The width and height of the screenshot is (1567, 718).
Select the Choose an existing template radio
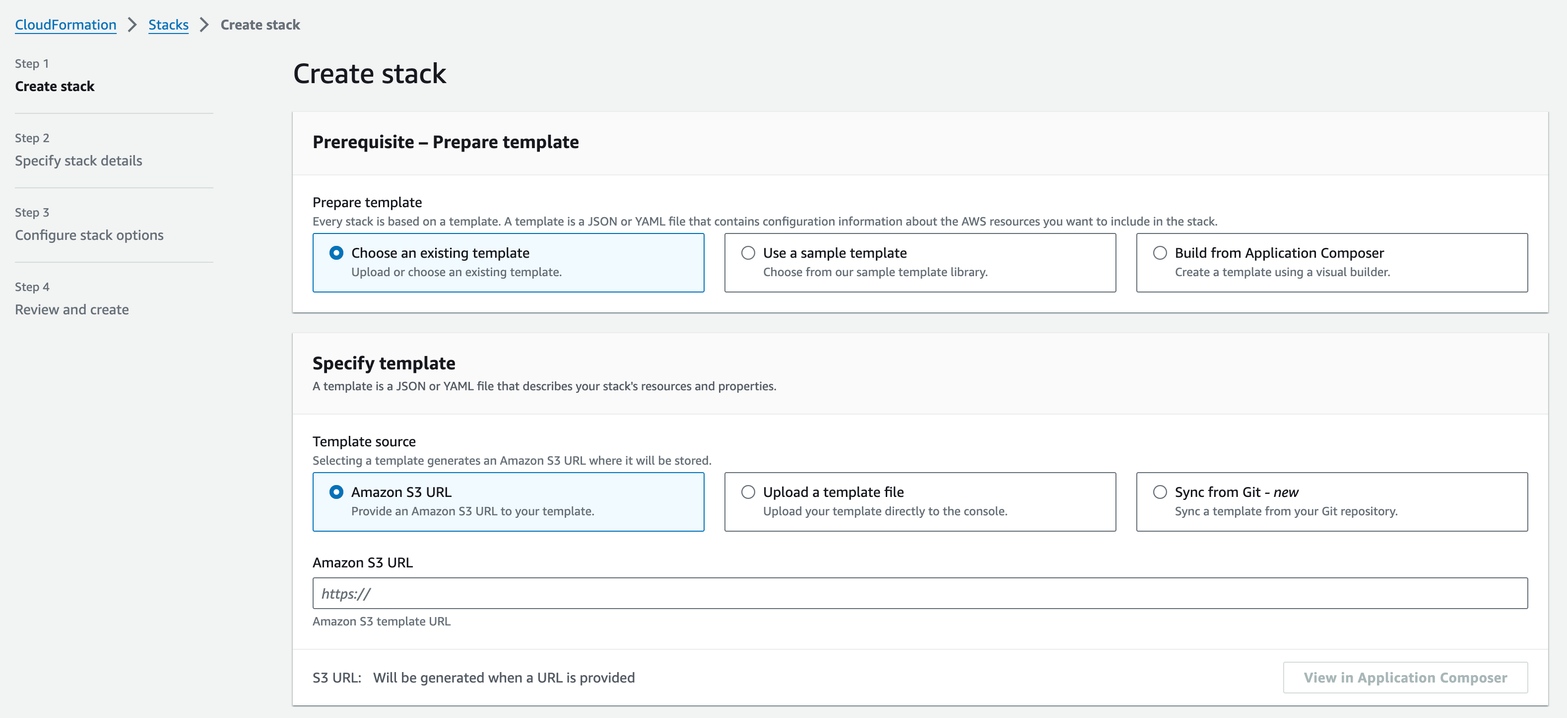337,253
